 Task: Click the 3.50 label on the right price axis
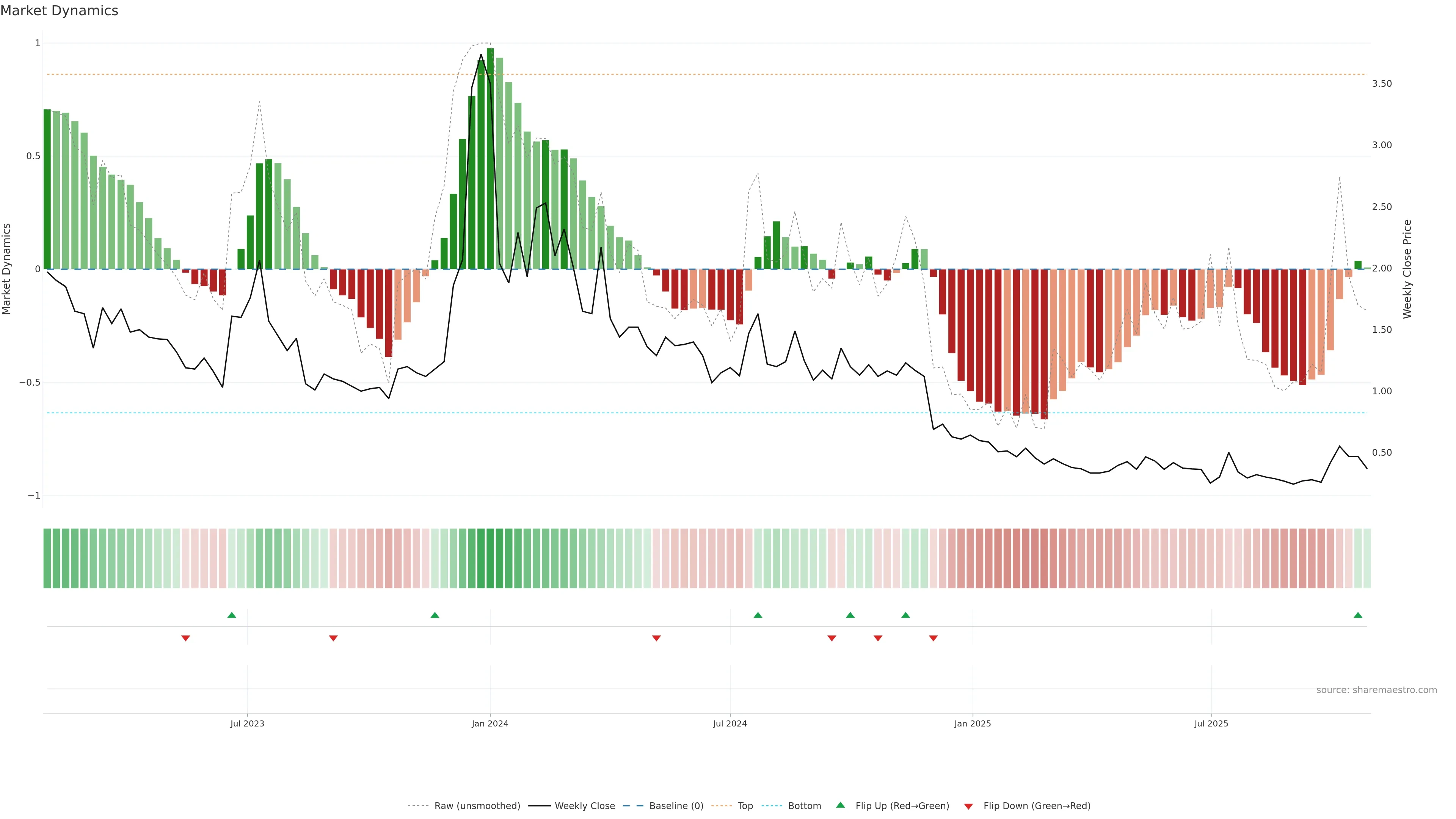coord(1381,84)
